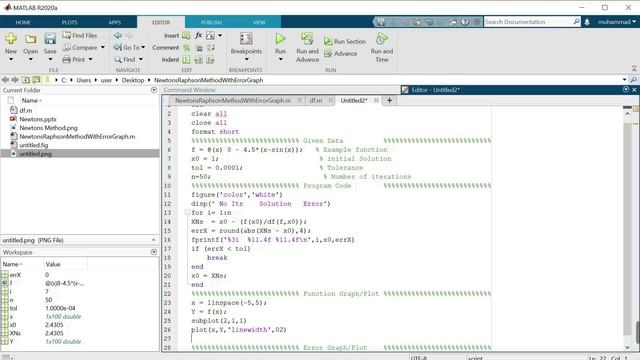
Task: Open the Breakpoints dropdown arrow
Action: [246, 60]
